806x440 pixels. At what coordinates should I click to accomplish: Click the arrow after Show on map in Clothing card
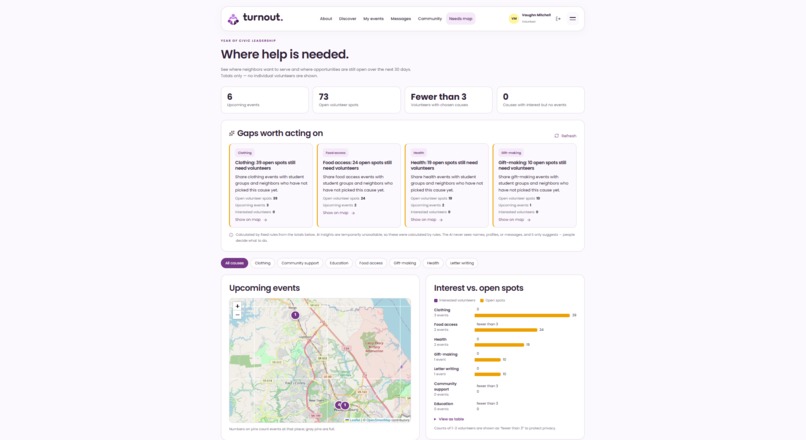pyautogui.click(x=265, y=219)
